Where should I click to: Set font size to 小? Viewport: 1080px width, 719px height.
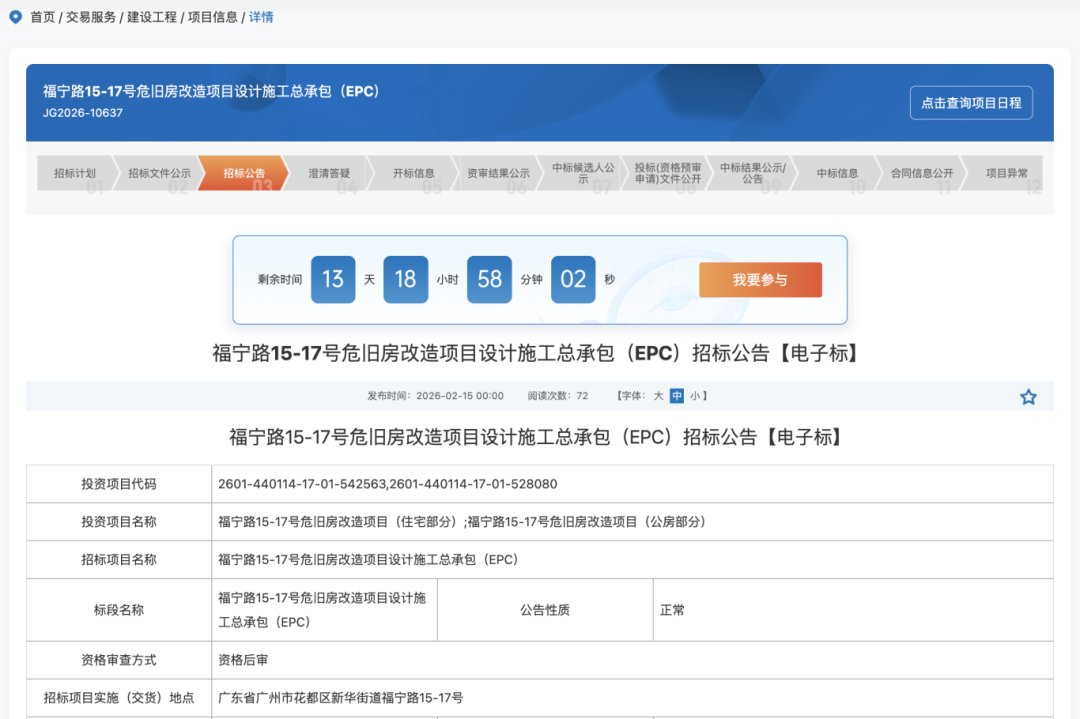(695, 396)
